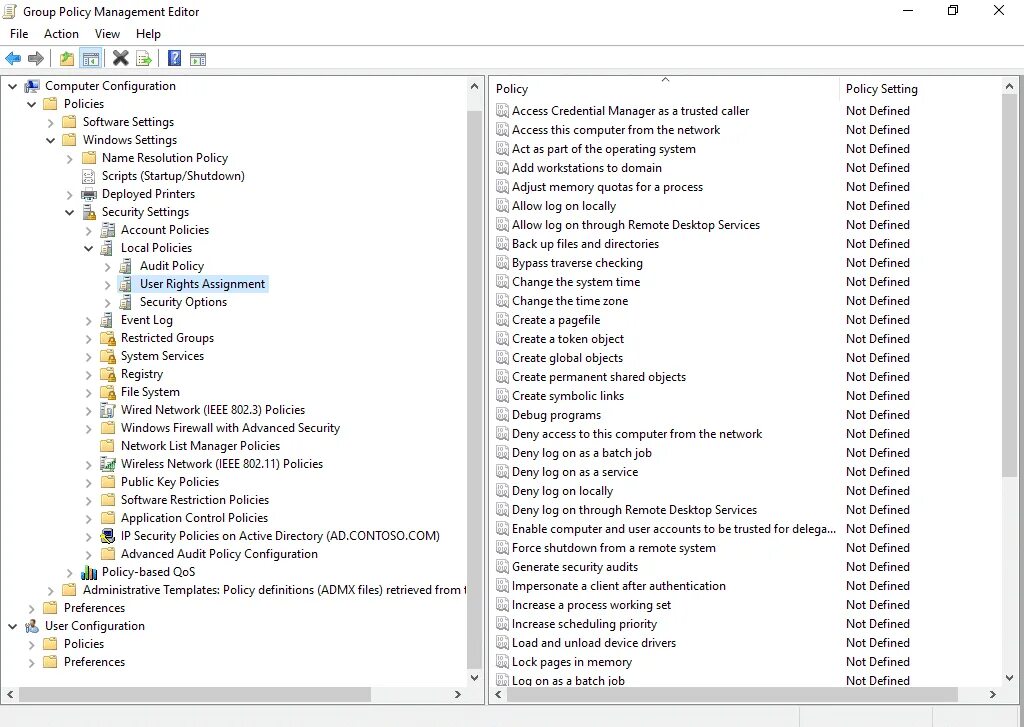Click the tree pane vertical scrollbar thumb
The image size is (1024, 727).
[x=475, y=389]
